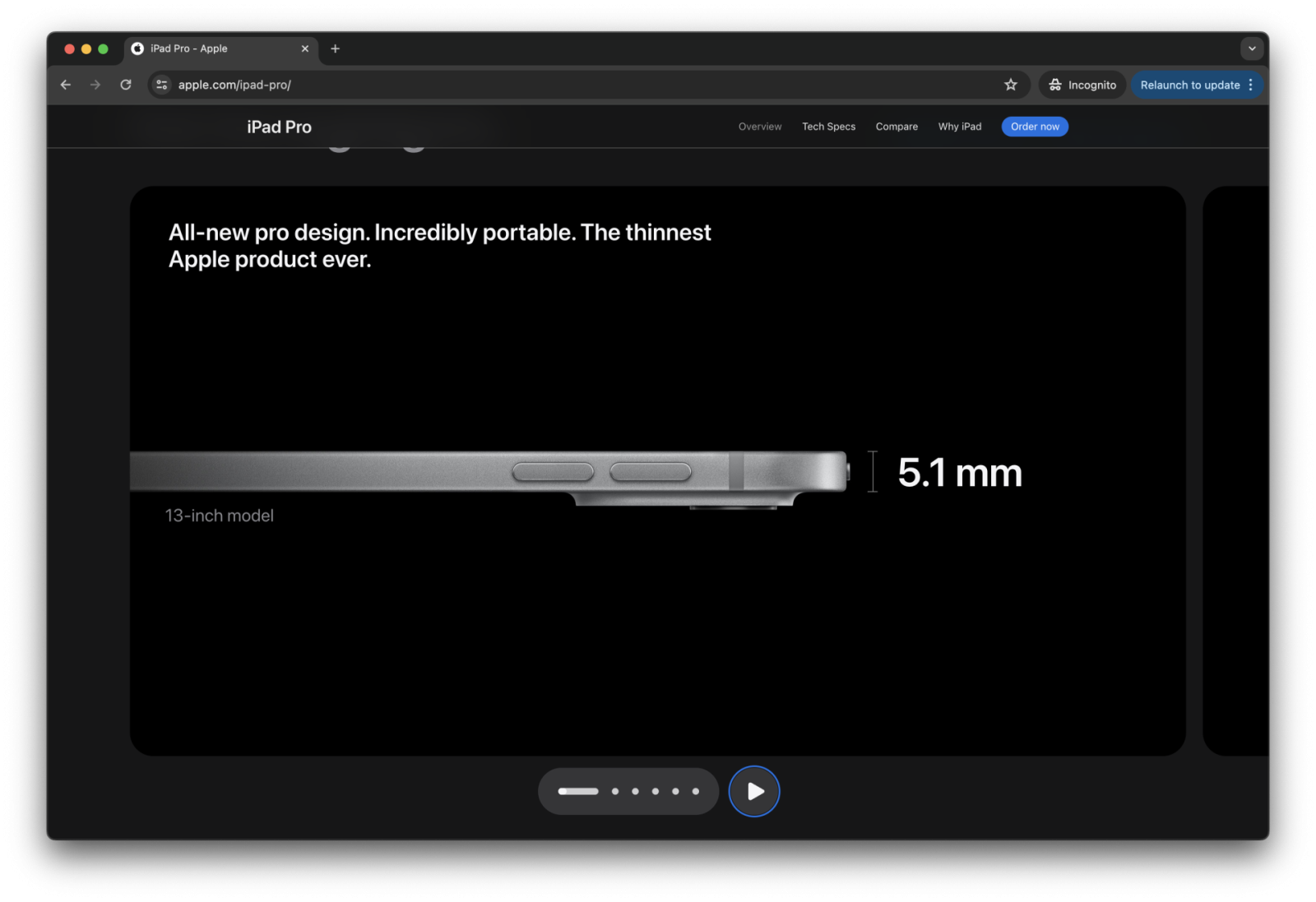The image size is (1316, 902).
Task: Bookmark this page with the star icon
Action: coord(1011,85)
